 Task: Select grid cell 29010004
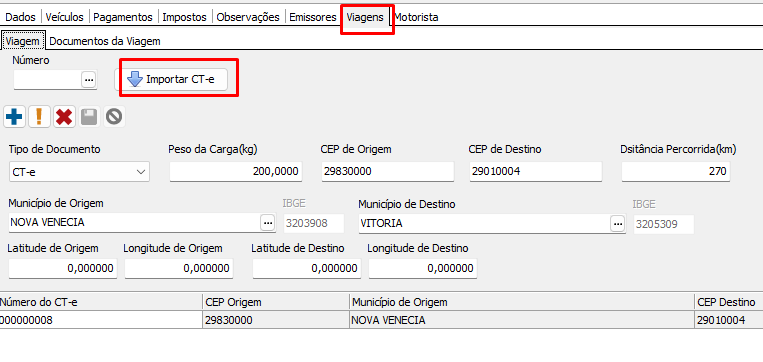click(x=728, y=320)
